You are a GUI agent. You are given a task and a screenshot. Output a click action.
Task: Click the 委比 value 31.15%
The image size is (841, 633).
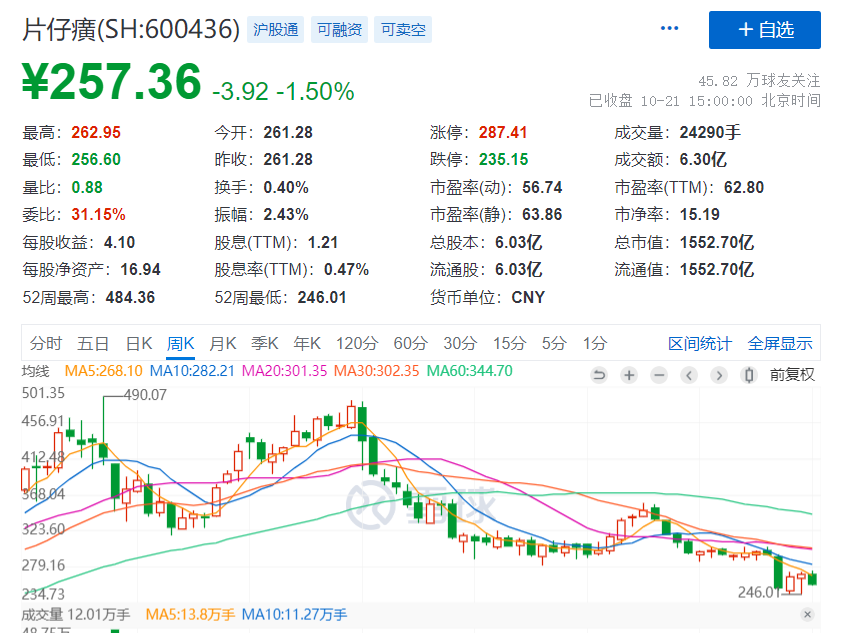click(98, 215)
